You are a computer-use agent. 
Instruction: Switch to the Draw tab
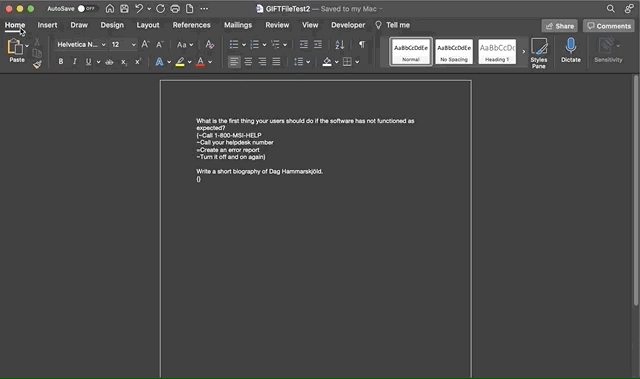click(x=79, y=25)
